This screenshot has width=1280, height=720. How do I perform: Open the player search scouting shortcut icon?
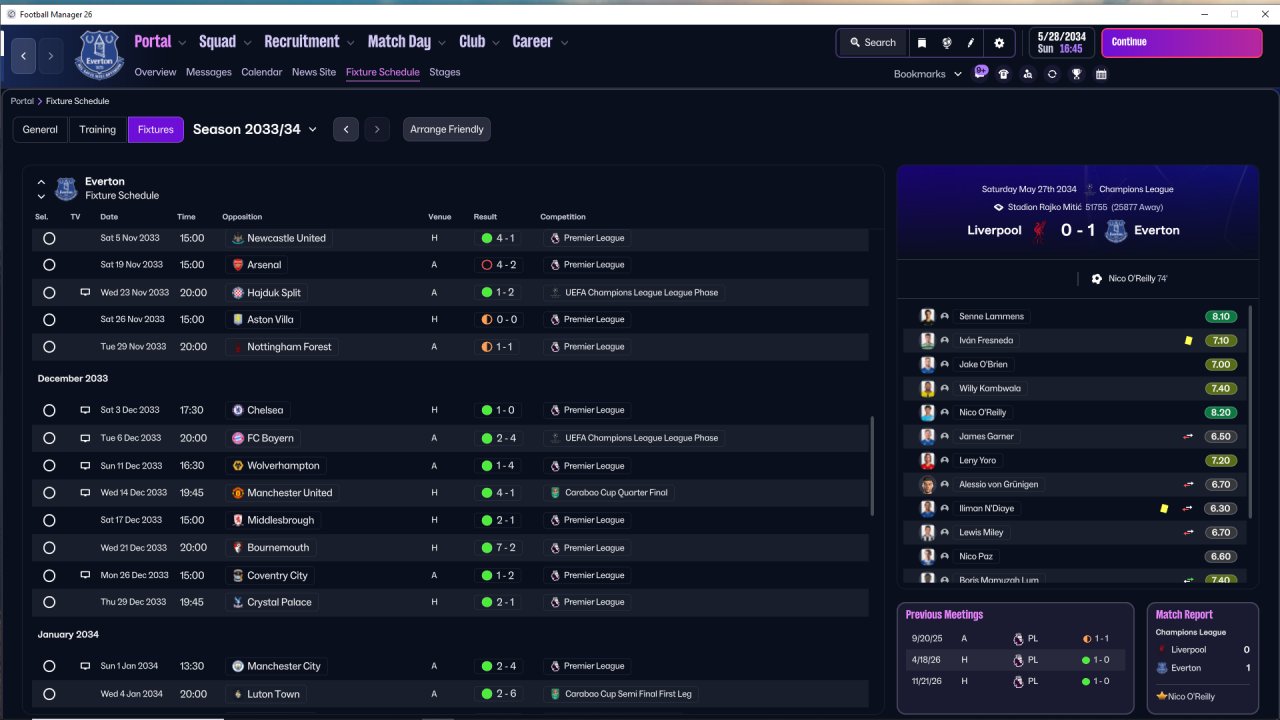pos(1028,74)
